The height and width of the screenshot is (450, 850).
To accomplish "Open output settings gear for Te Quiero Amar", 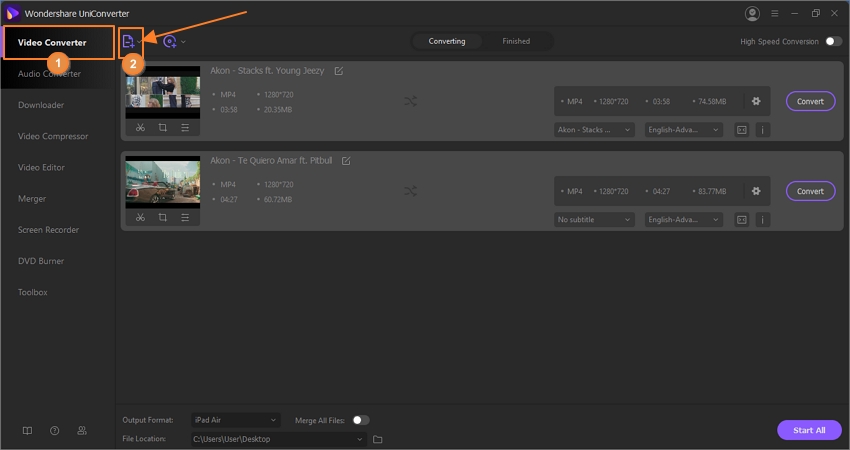I will (756, 191).
